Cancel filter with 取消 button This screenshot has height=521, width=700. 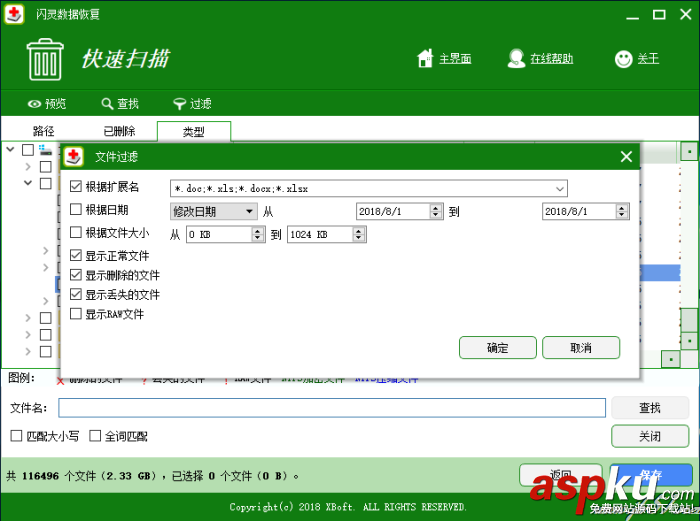tap(581, 348)
